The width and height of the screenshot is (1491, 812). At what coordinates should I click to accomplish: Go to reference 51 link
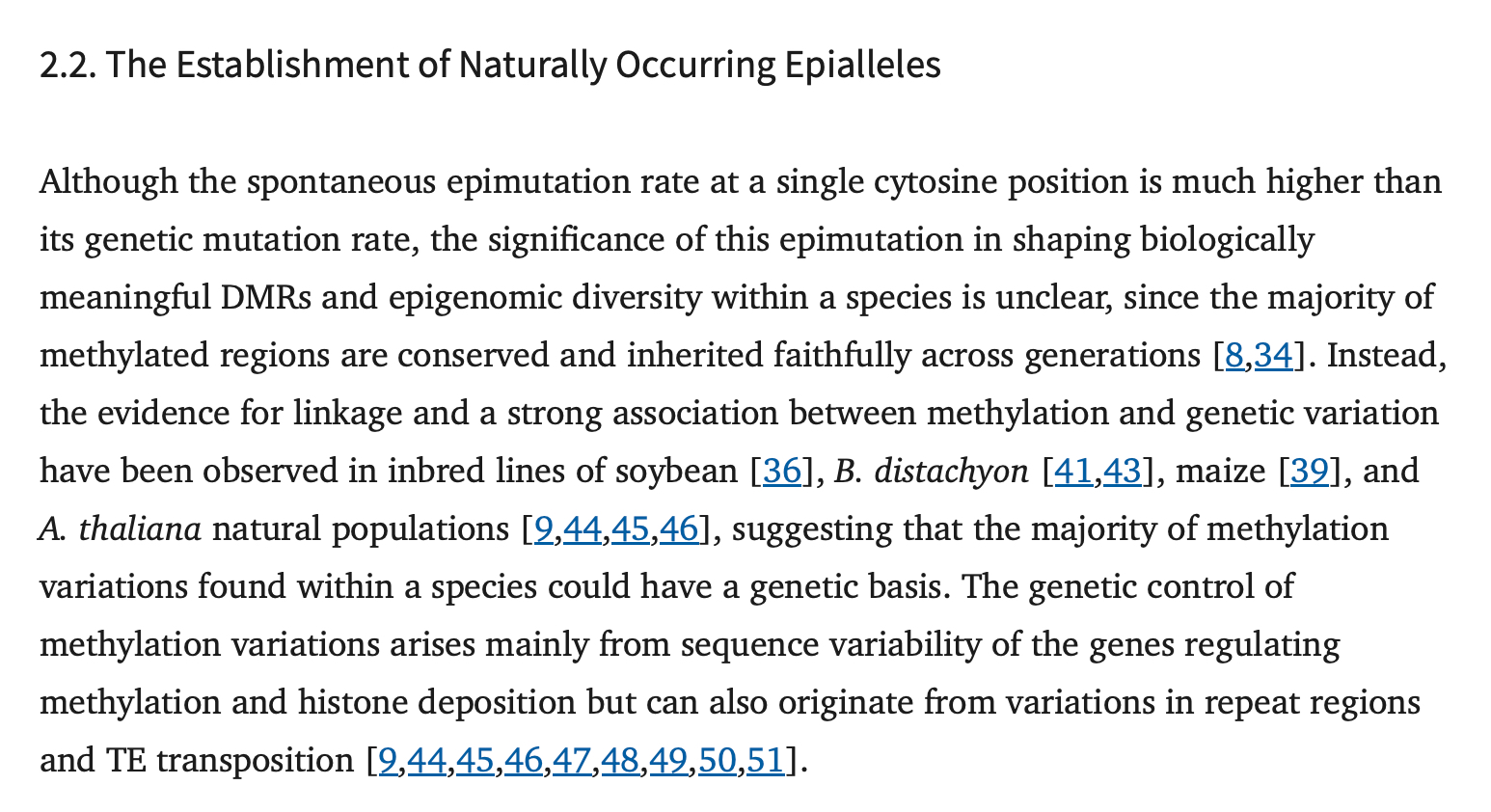click(x=765, y=762)
